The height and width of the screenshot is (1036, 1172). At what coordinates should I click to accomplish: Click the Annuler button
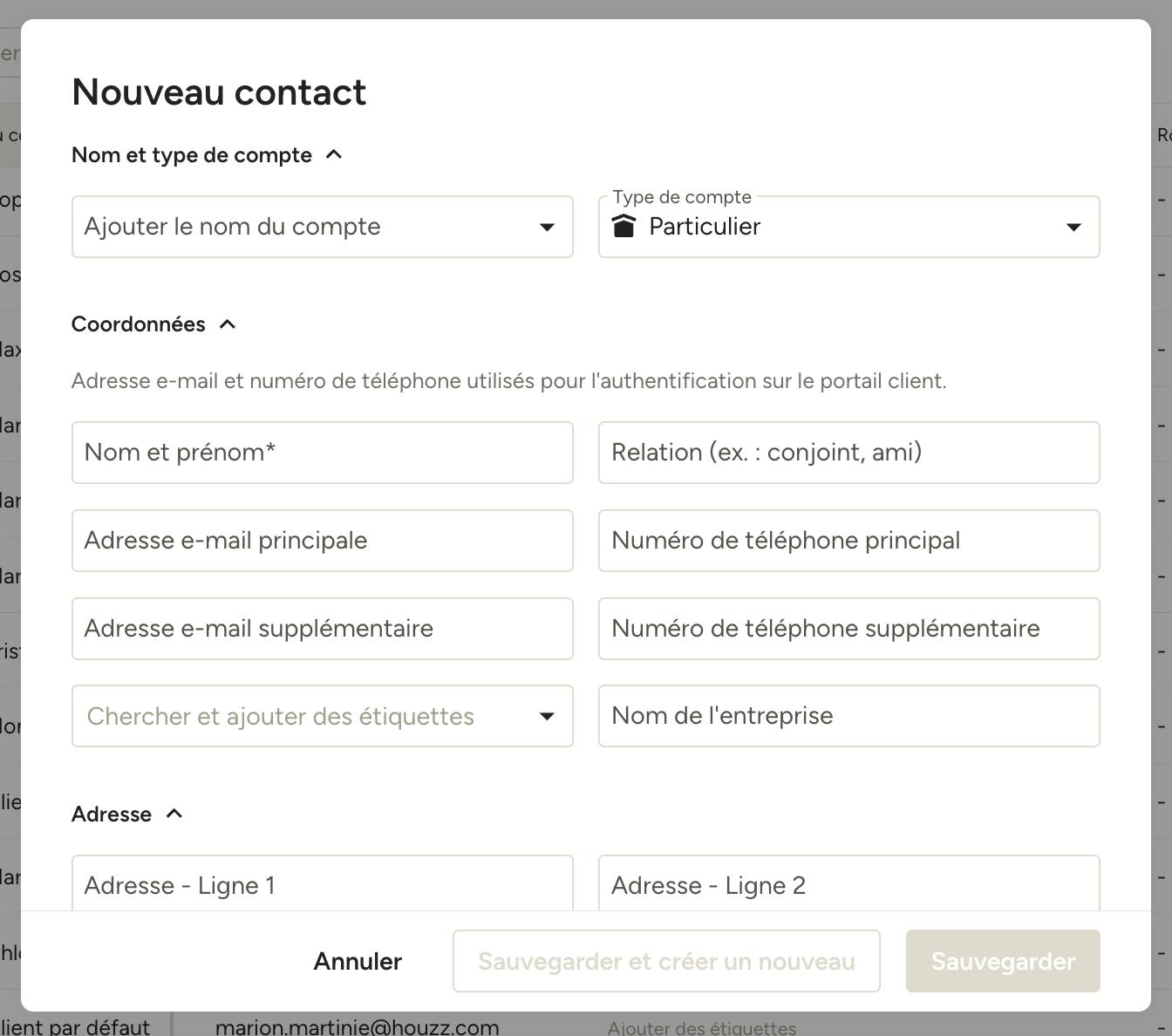[358, 961]
